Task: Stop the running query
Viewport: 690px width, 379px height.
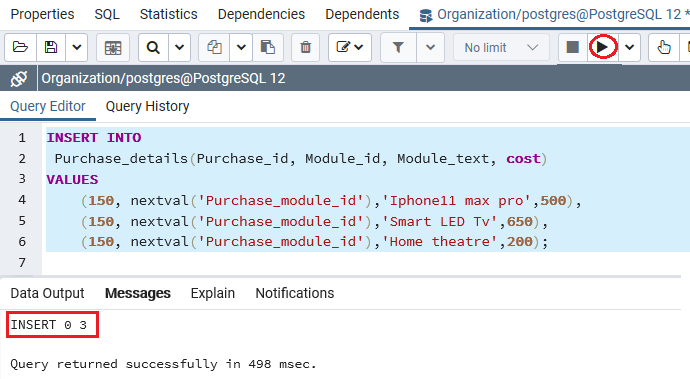Action: pyautogui.click(x=573, y=47)
